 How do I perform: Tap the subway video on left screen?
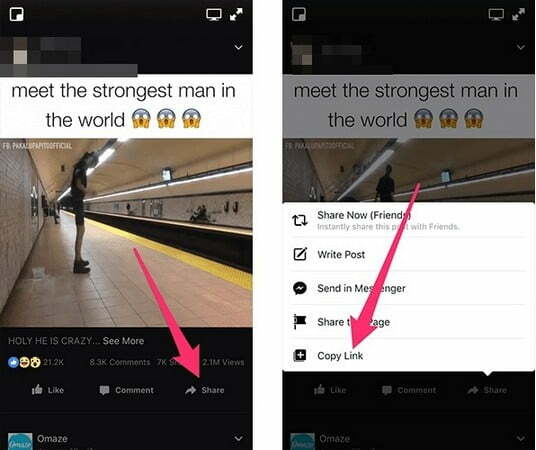click(x=126, y=233)
